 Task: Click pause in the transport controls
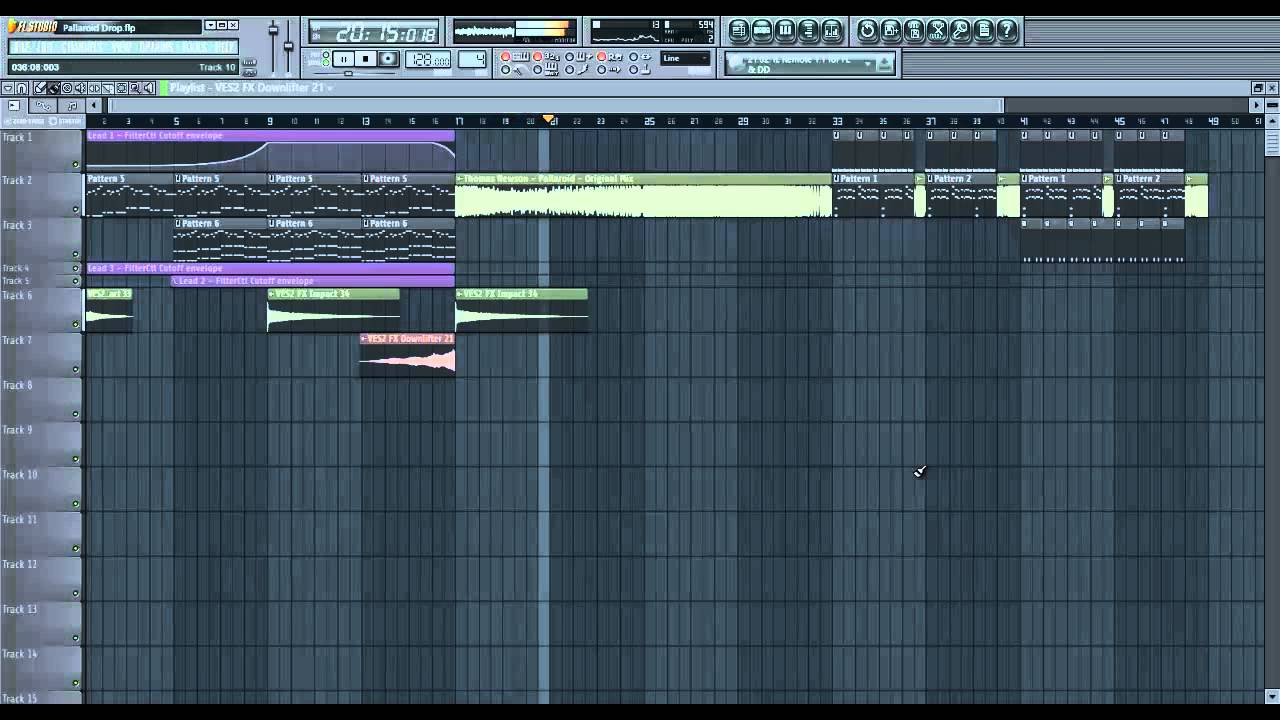(343, 59)
